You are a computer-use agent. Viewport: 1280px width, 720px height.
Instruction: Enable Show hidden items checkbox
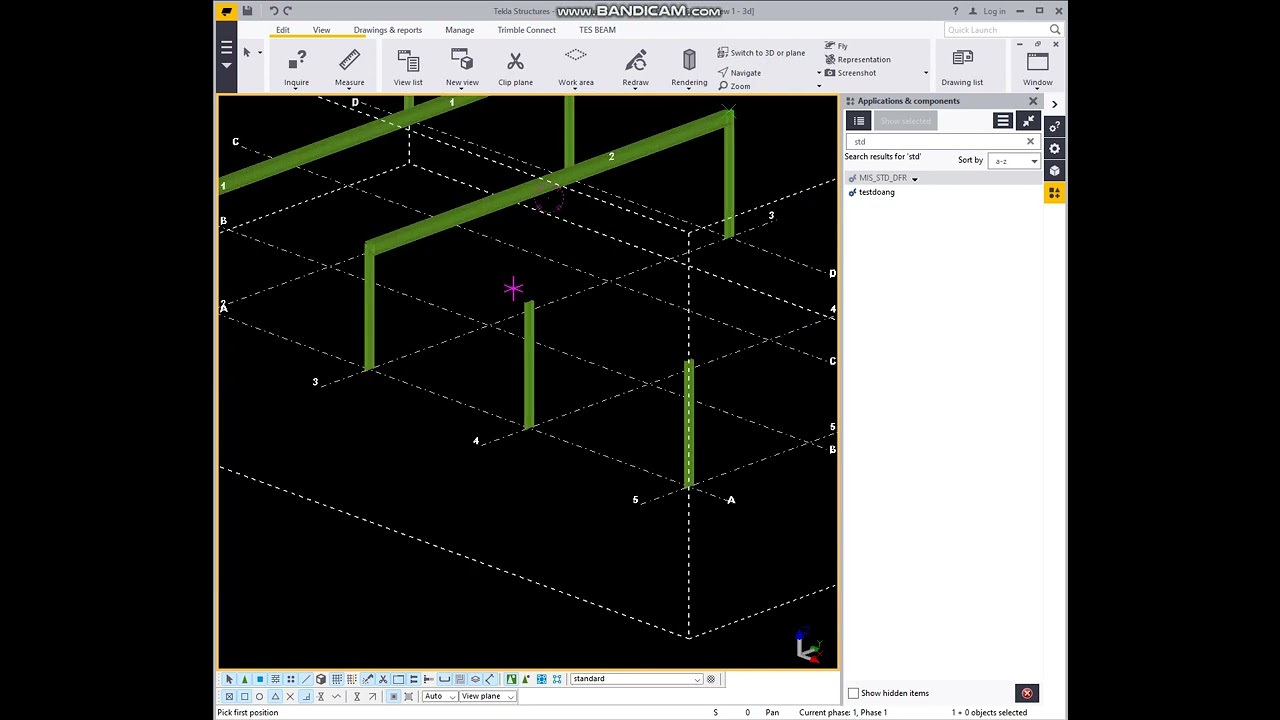pos(853,693)
